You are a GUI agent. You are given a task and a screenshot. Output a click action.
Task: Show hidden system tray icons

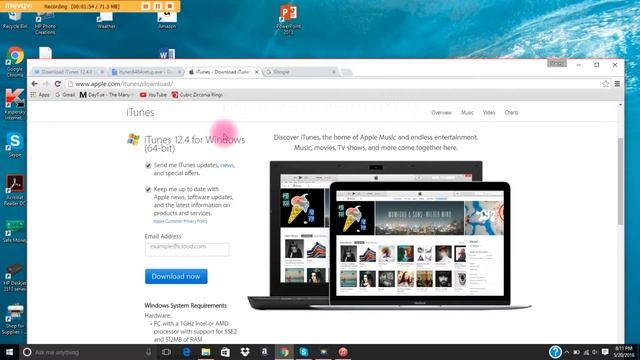(567, 352)
